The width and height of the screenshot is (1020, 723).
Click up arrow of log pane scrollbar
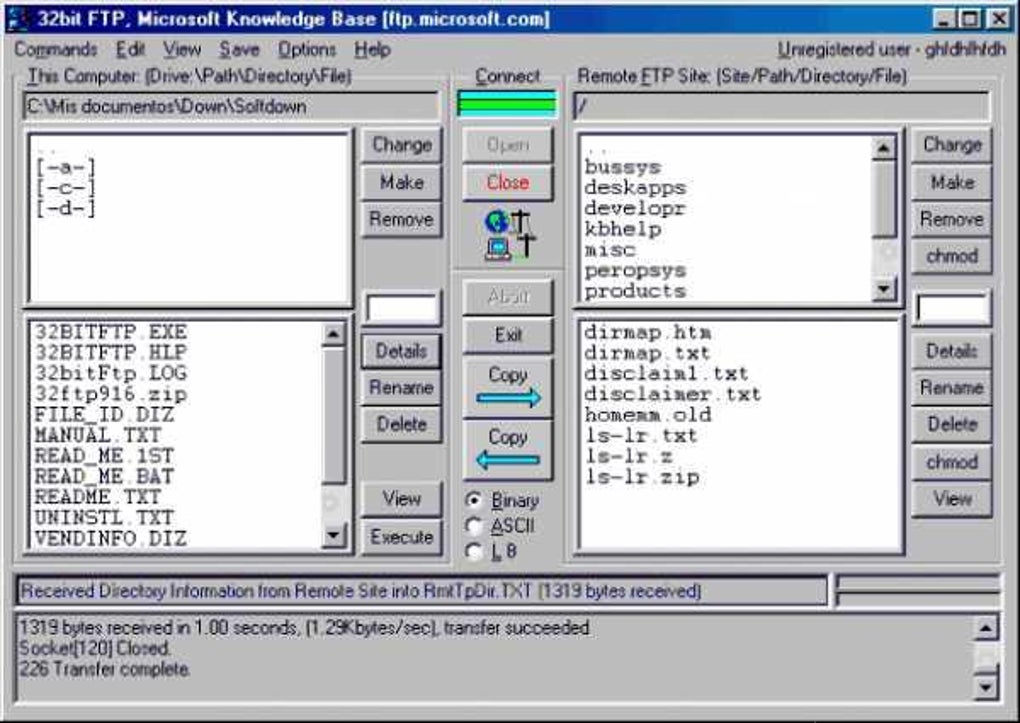[x=986, y=628]
